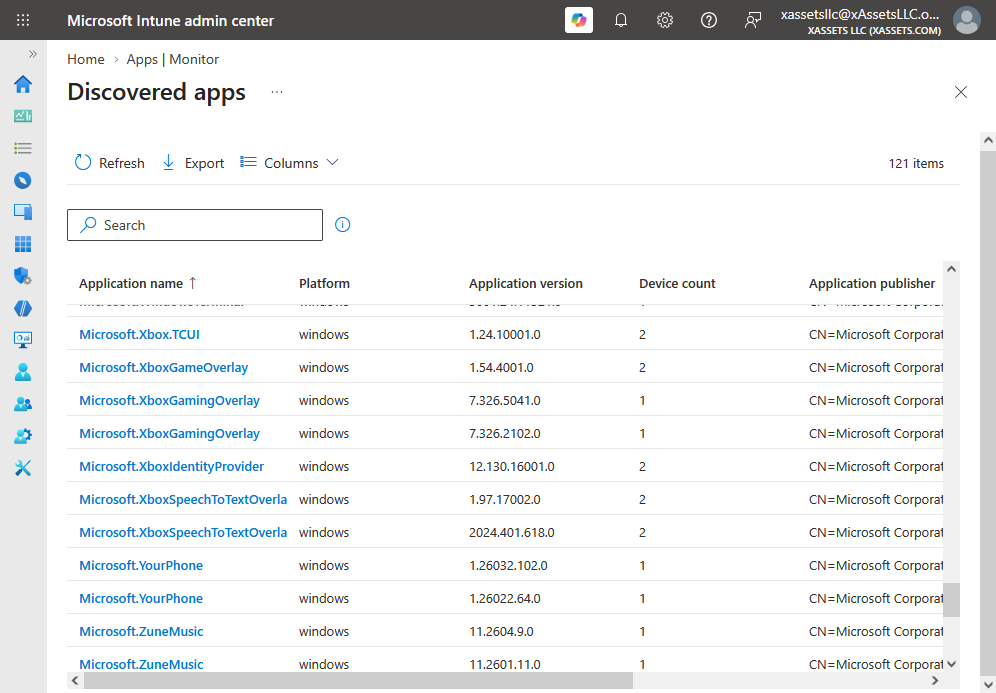Refresh the discovered apps list

(109, 163)
